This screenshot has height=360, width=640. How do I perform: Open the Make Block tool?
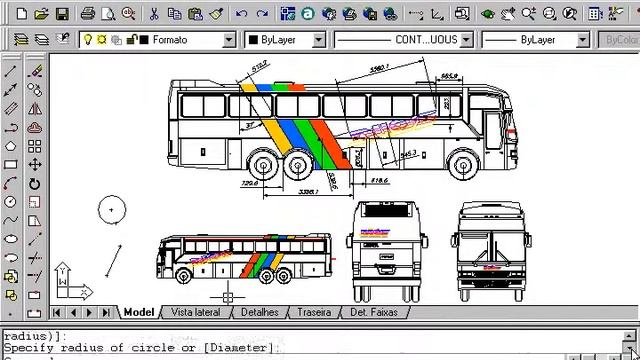[11, 295]
